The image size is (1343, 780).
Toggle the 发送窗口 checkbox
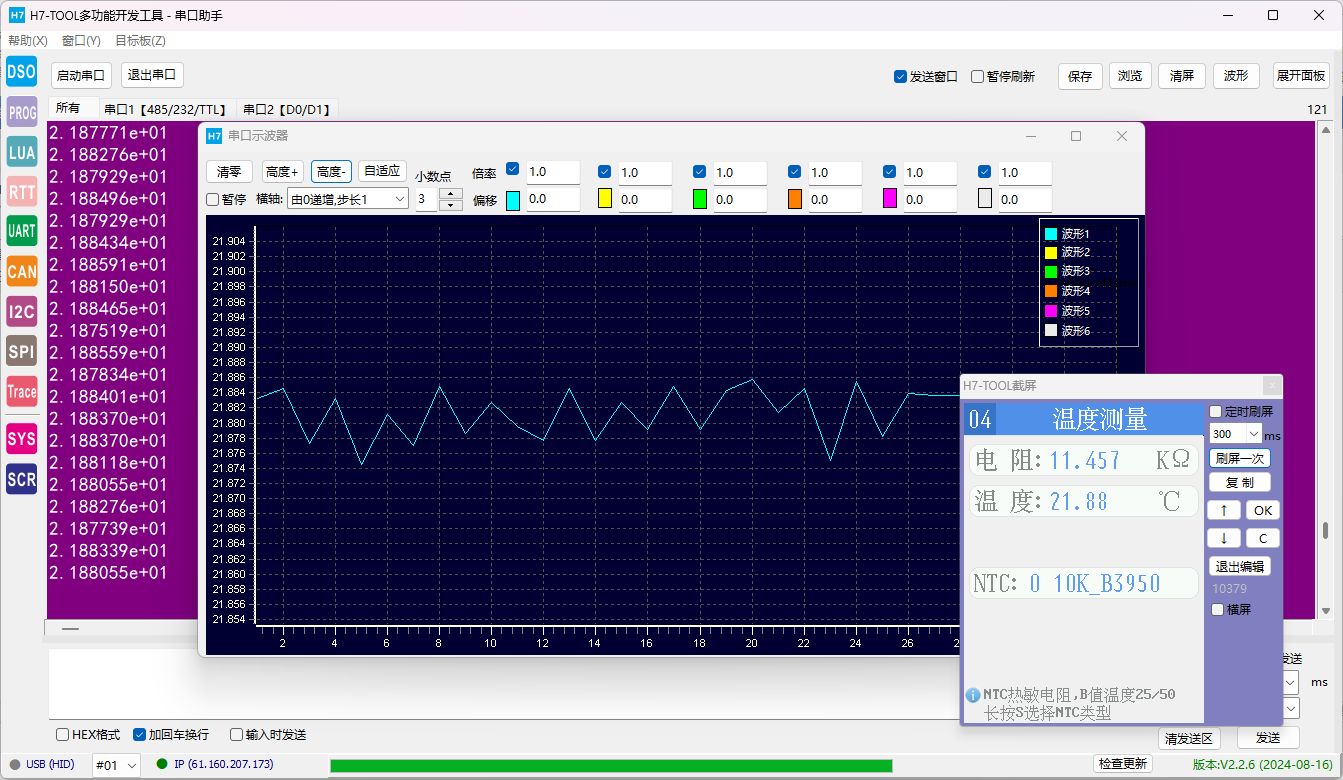900,76
